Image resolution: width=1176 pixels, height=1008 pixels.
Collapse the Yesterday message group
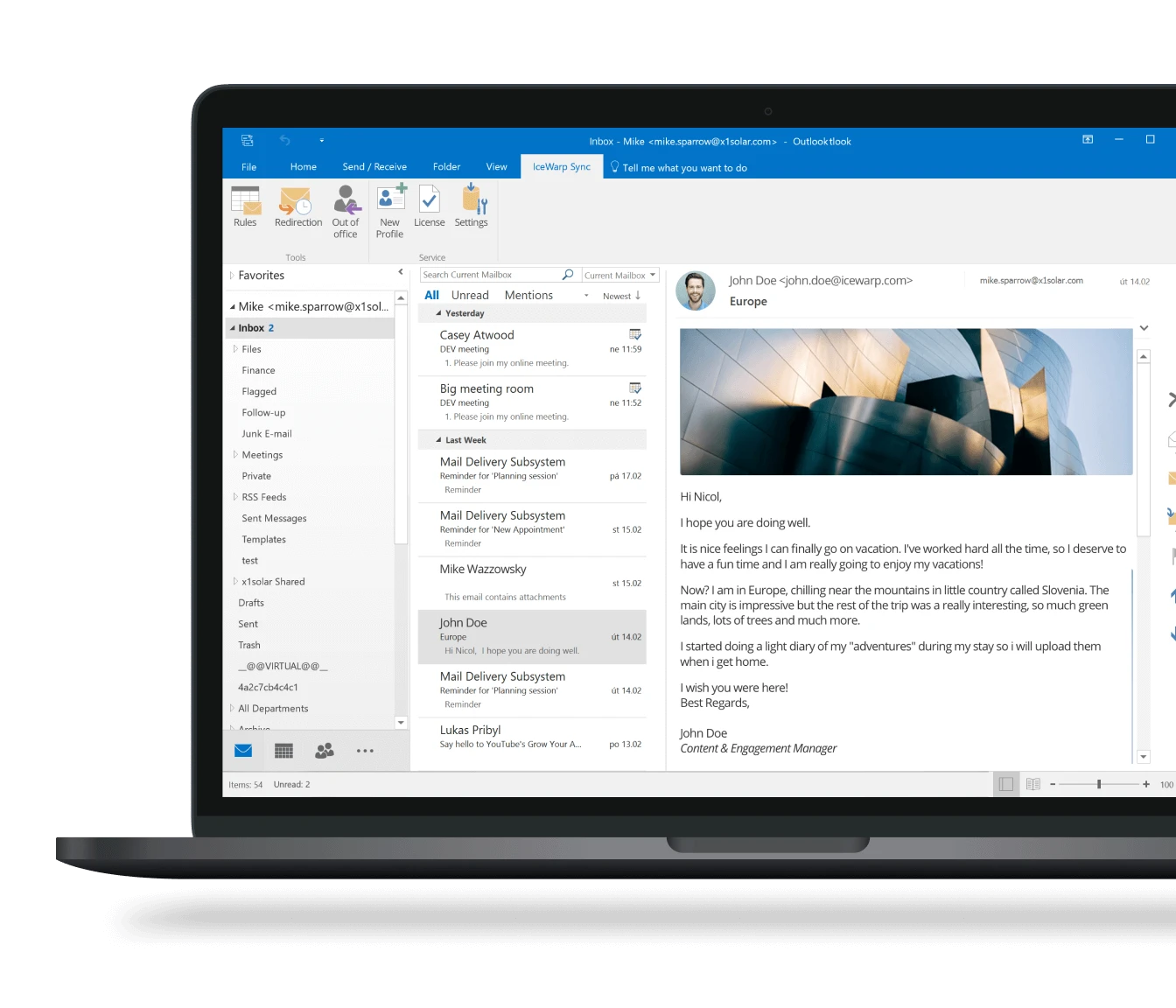pyautogui.click(x=439, y=313)
